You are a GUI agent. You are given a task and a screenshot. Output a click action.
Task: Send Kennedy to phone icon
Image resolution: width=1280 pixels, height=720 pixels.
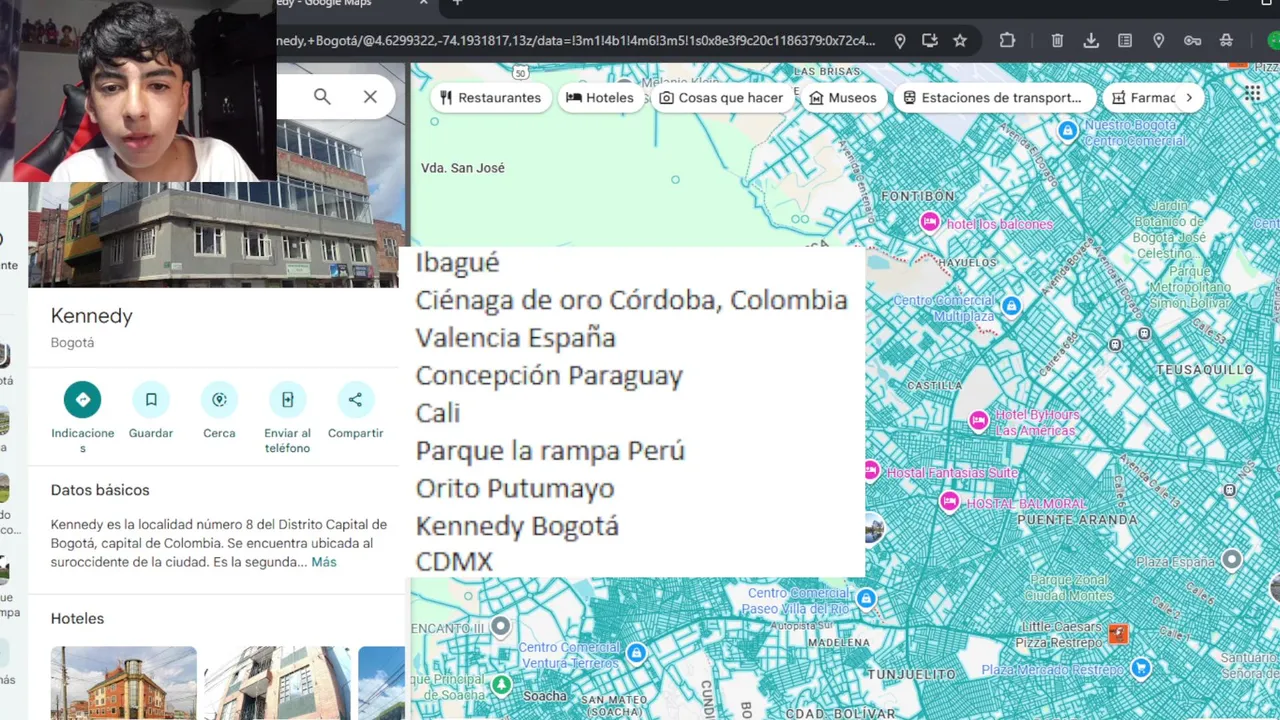(x=287, y=399)
